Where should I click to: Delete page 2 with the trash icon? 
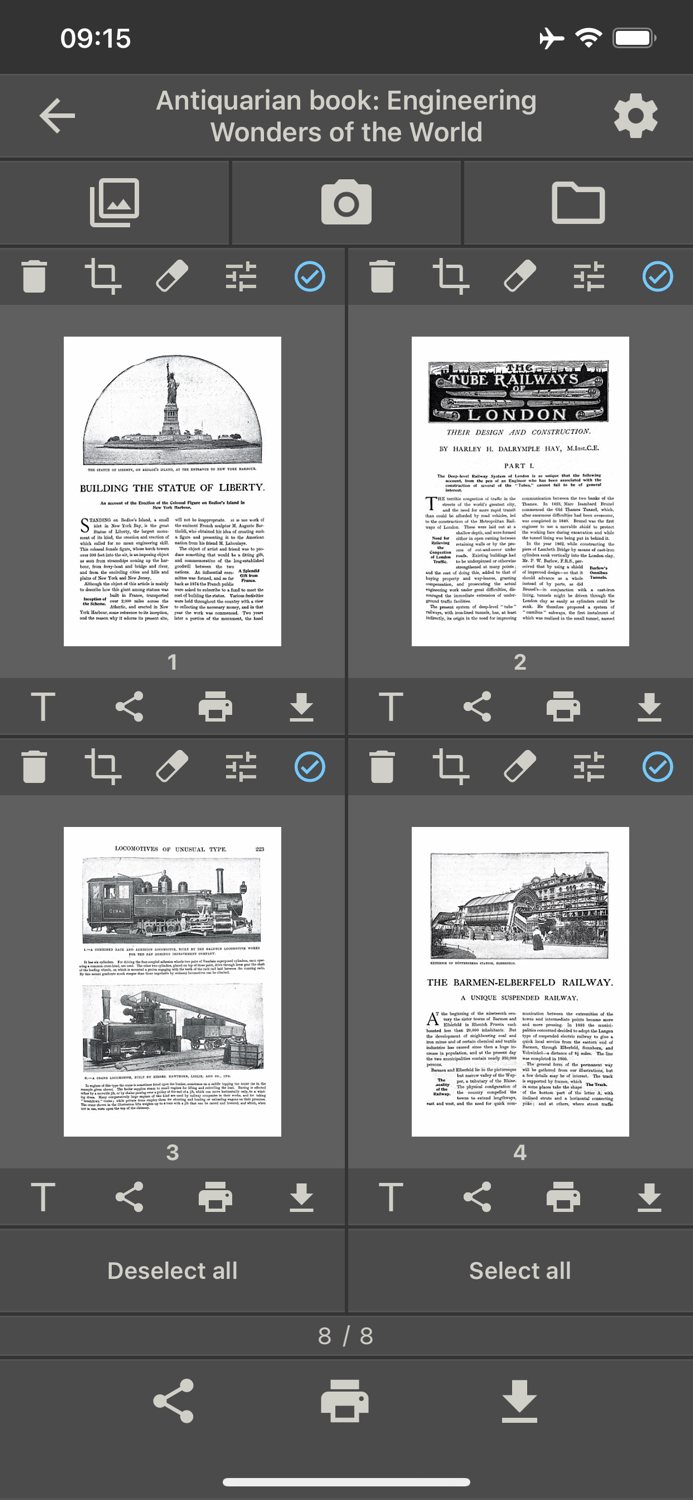point(382,276)
